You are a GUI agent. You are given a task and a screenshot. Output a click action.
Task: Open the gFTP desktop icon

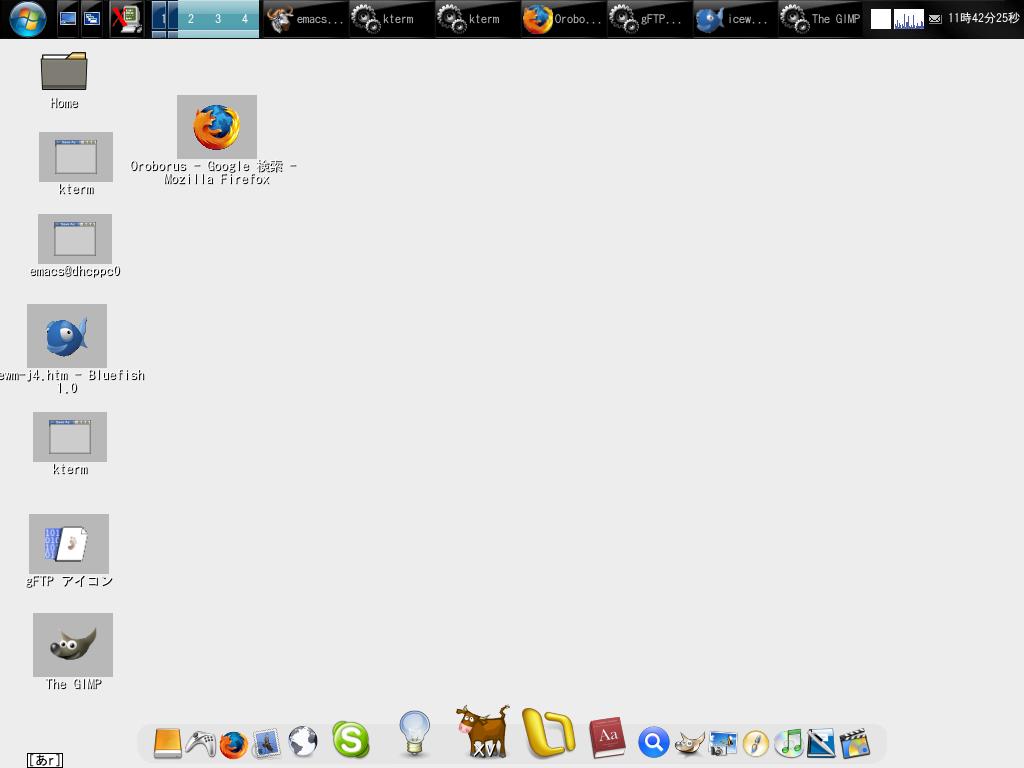[68, 544]
